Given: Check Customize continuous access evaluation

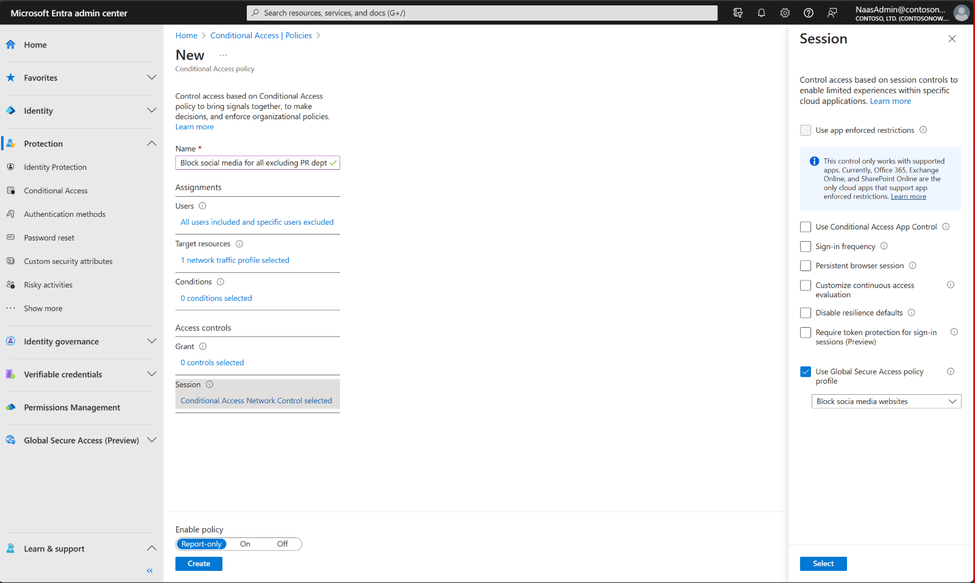Looking at the screenshot, I should point(805,285).
